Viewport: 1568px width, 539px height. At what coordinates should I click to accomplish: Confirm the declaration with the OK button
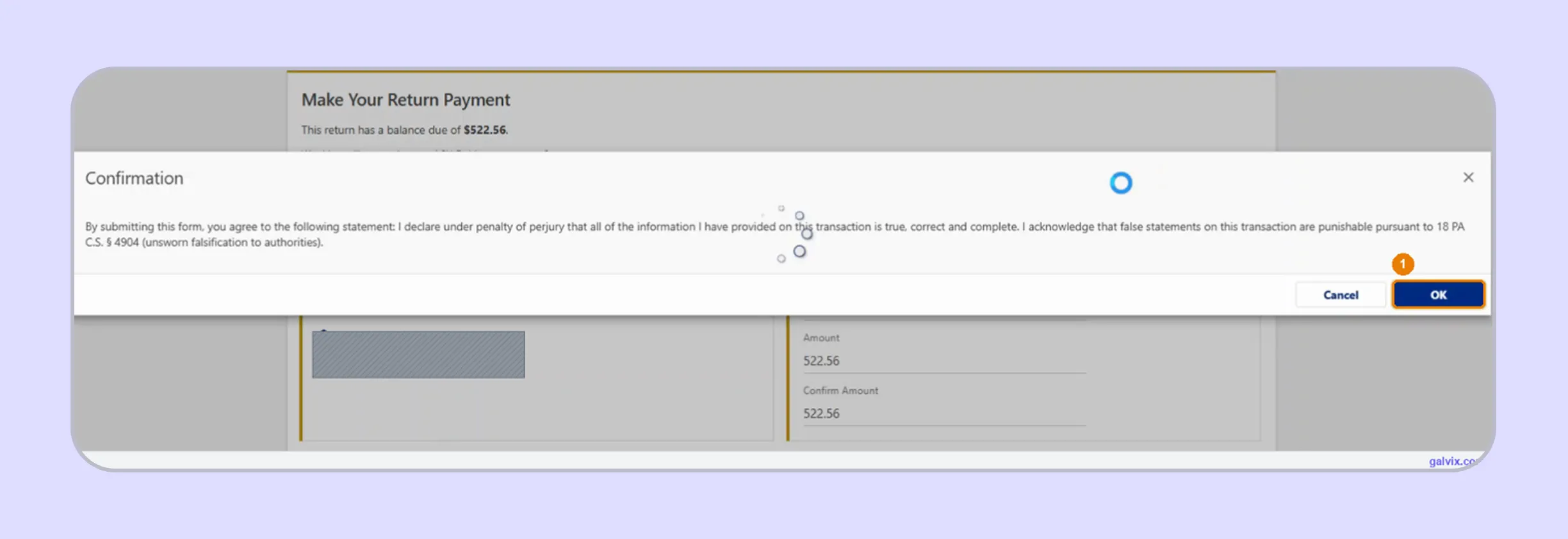point(1438,294)
